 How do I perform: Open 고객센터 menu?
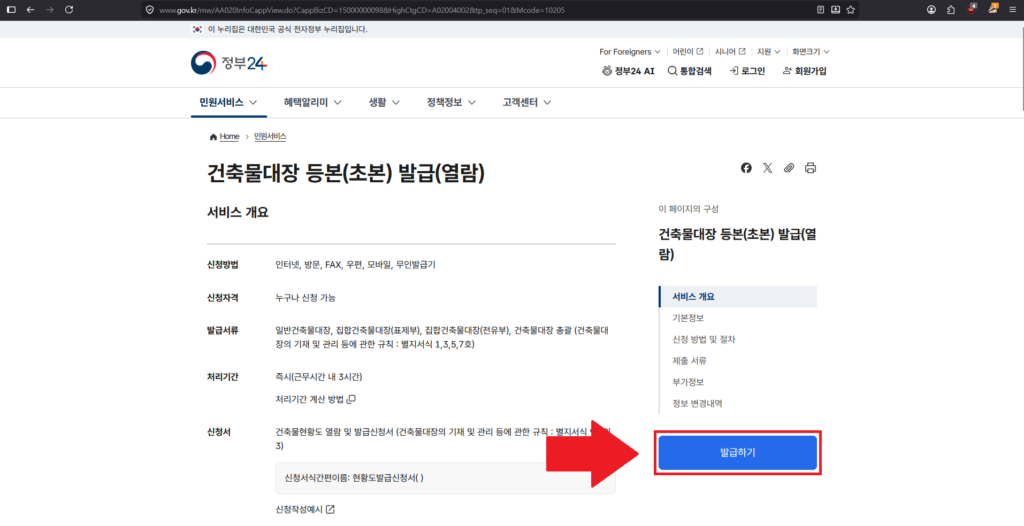527,103
